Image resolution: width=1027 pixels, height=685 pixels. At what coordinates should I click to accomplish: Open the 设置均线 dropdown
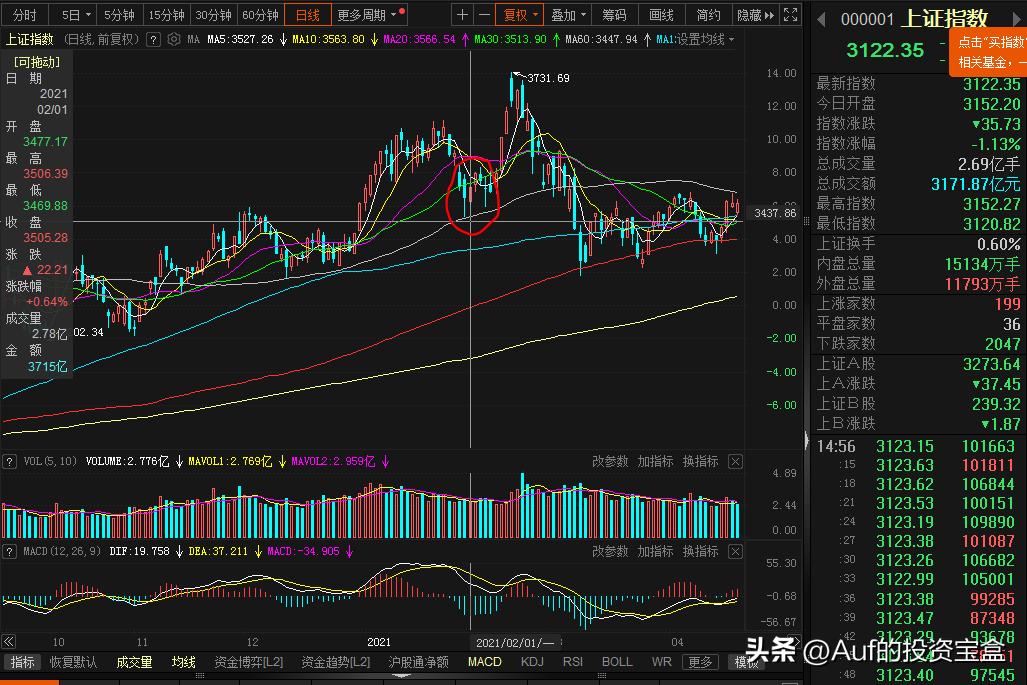point(703,40)
